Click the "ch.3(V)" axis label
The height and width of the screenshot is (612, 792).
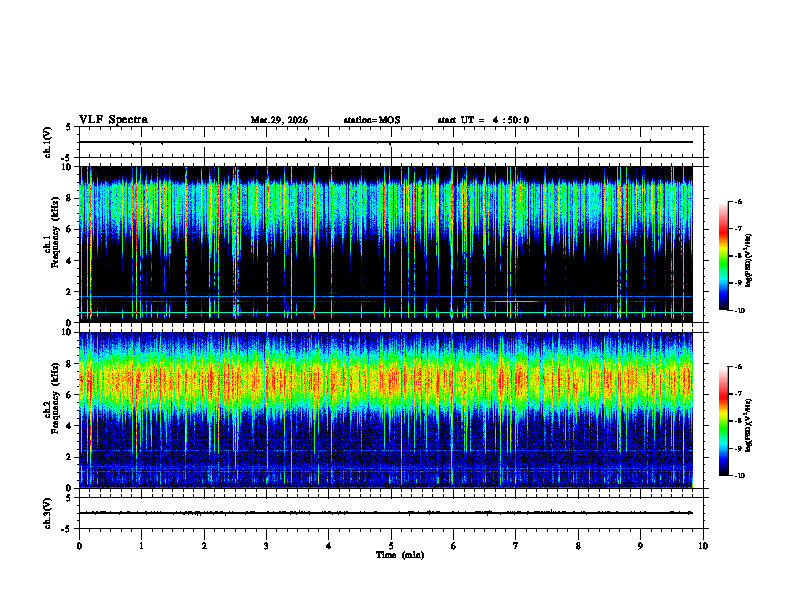click(47, 514)
